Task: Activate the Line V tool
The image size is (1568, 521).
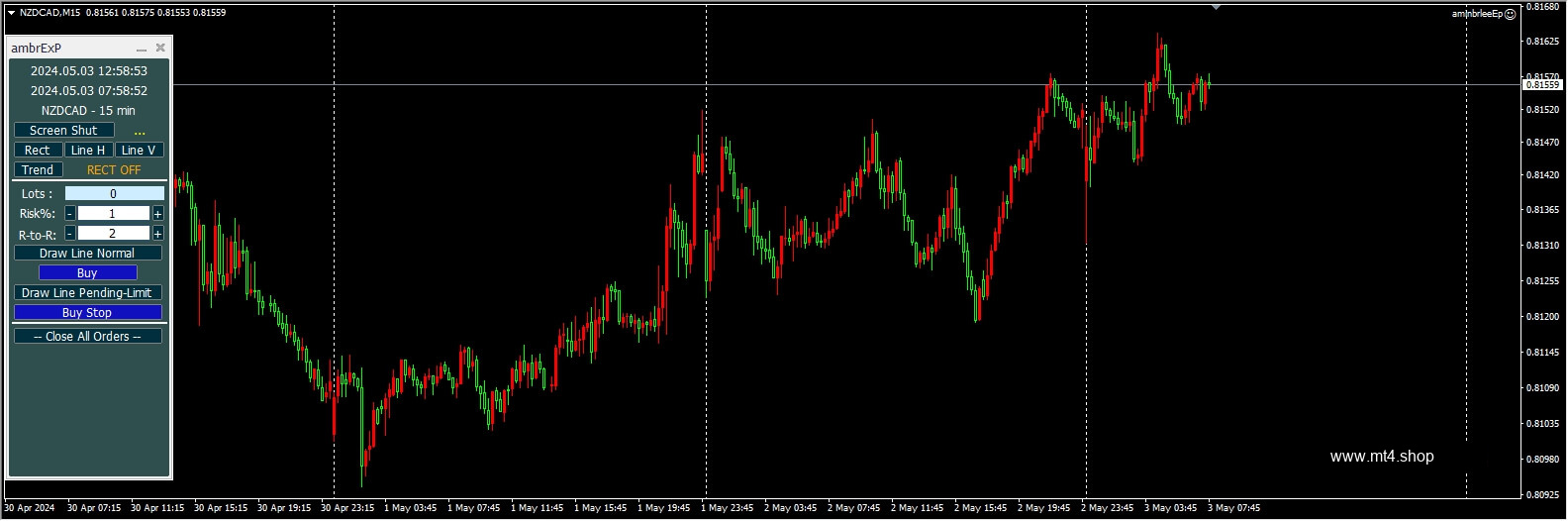Action: point(139,151)
